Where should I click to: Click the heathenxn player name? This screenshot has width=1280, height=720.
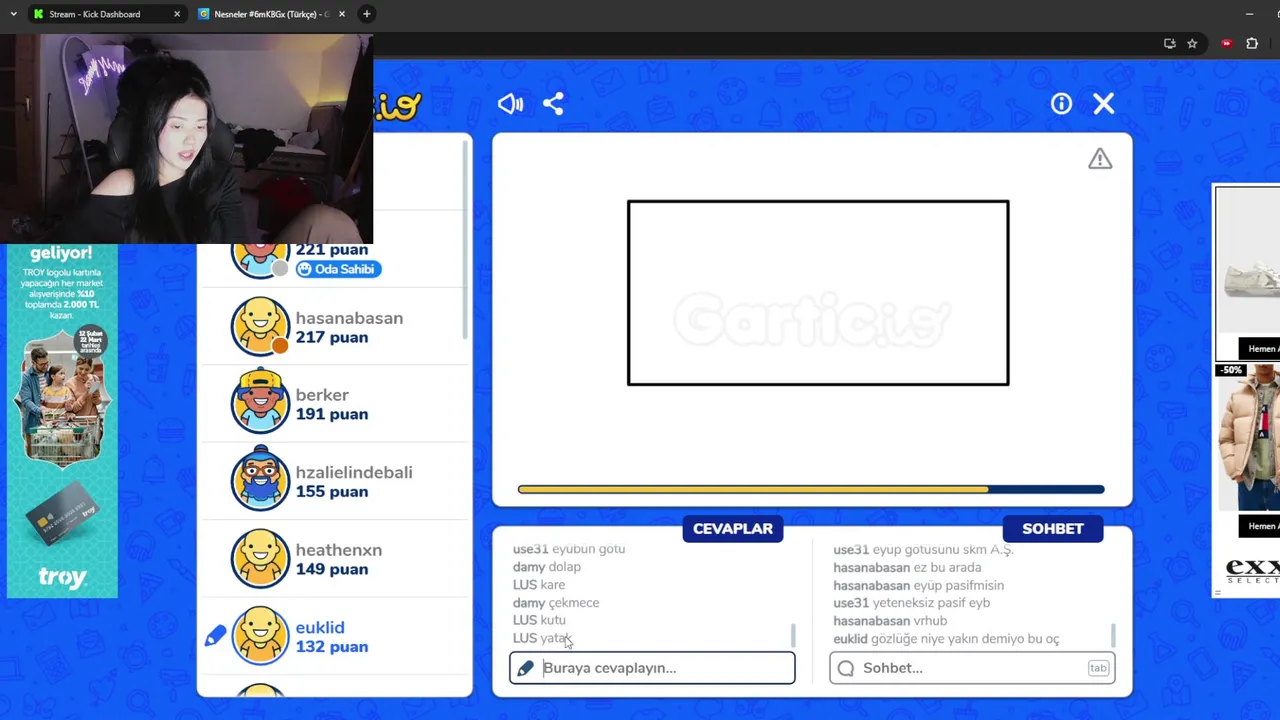[339, 550]
